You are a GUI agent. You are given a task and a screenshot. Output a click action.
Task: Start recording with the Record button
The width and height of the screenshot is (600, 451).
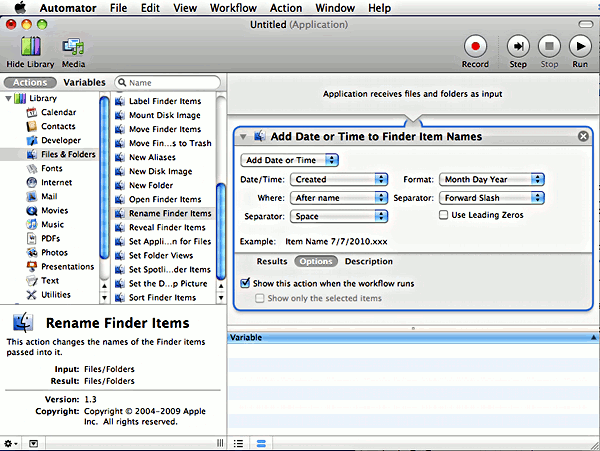[475, 46]
